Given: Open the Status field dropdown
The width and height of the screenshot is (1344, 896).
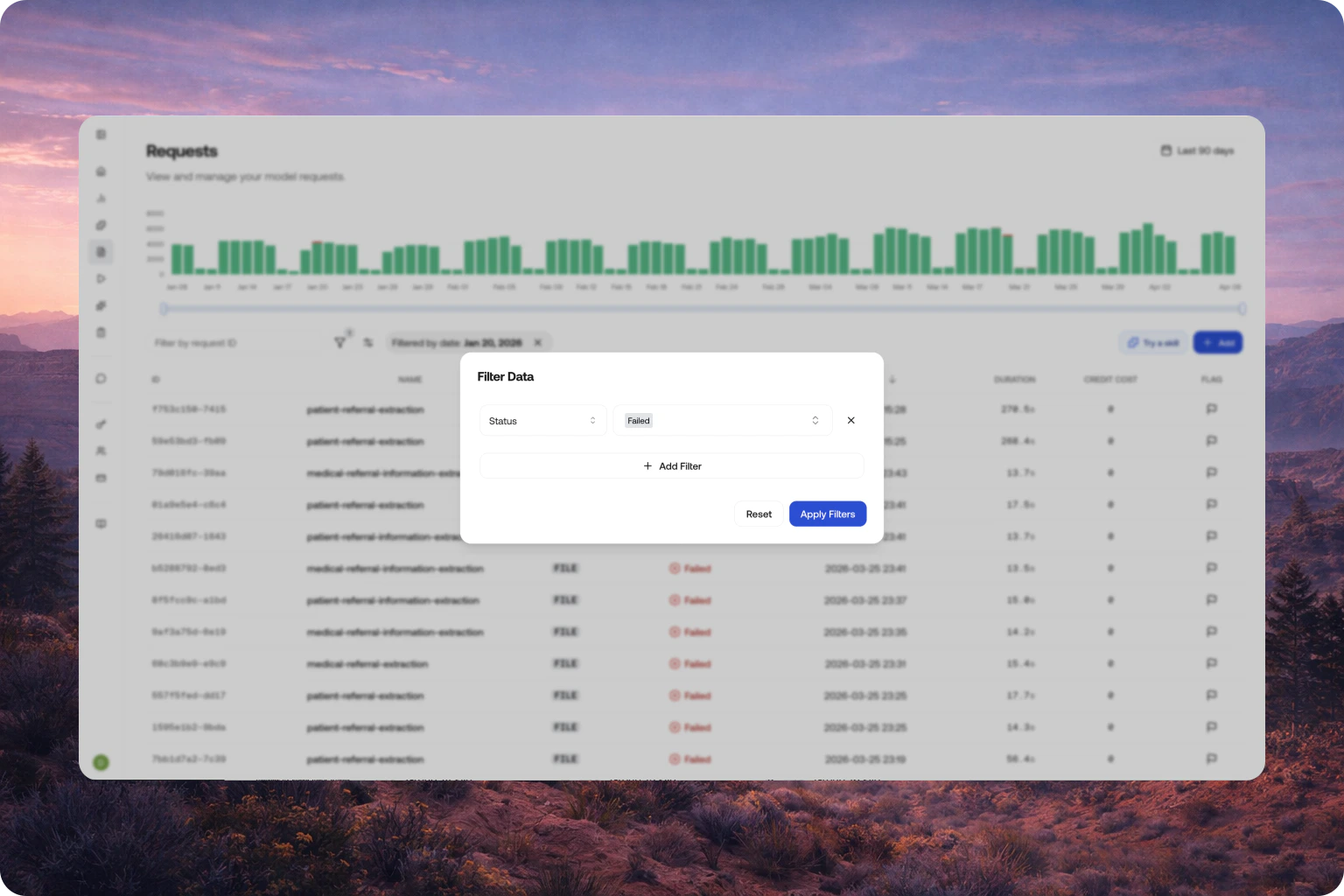Looking at the screenshot, I should click(542, 421).
